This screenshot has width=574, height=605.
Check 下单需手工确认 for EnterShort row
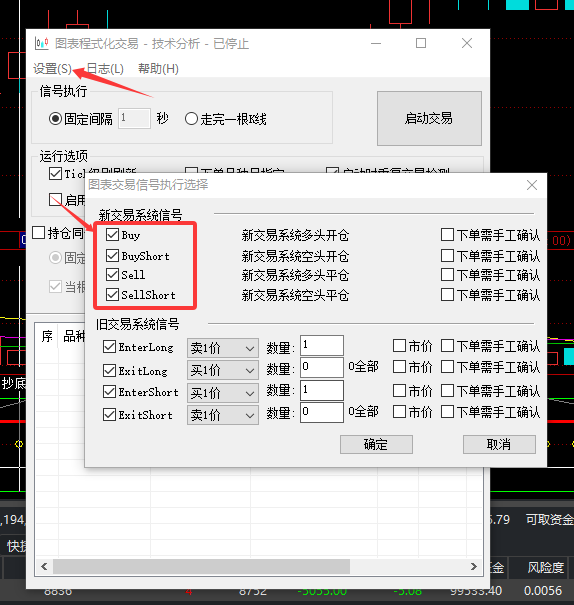(447, 390)
